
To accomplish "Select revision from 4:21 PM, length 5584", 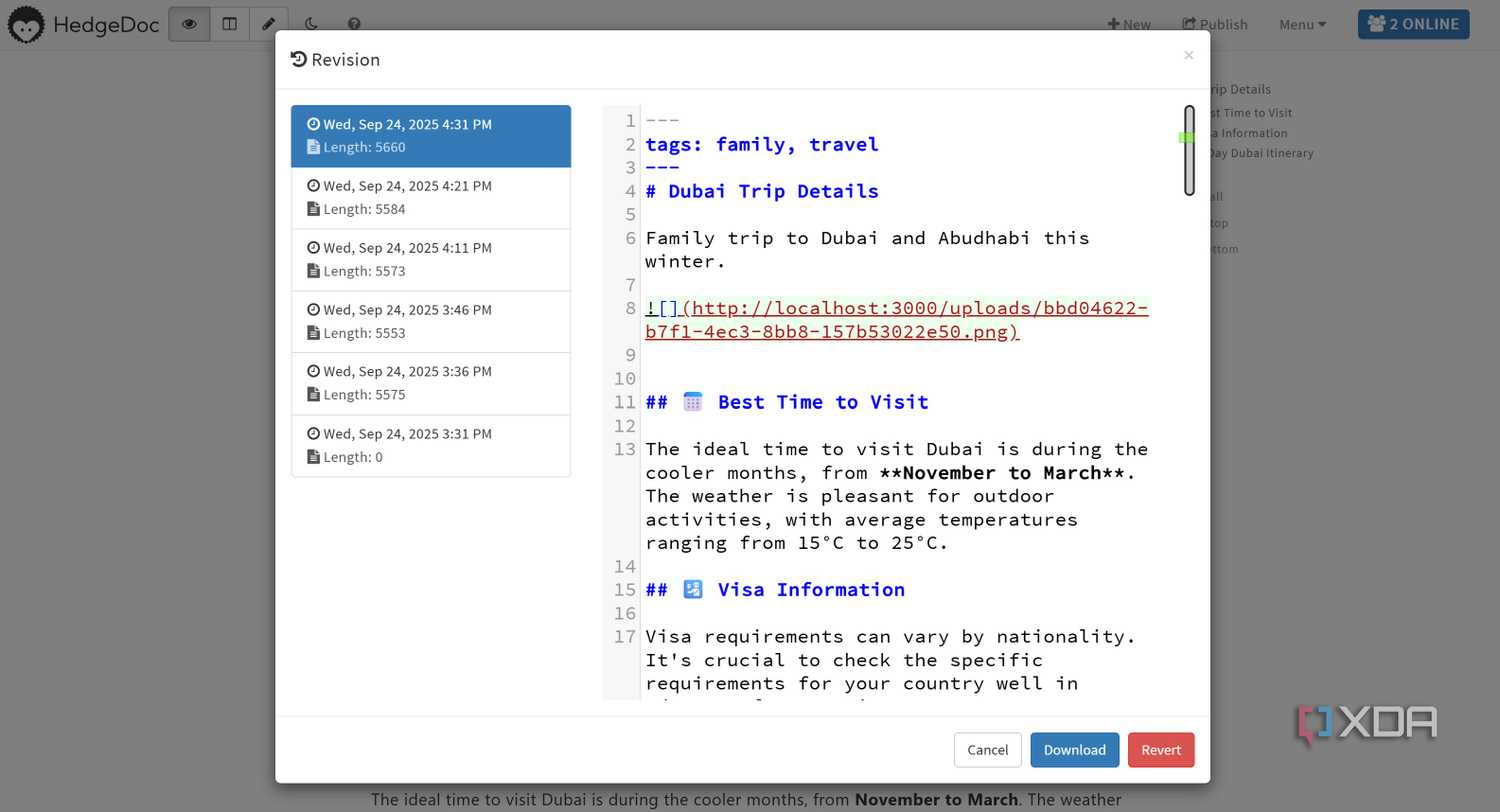I will click(431, 198).
